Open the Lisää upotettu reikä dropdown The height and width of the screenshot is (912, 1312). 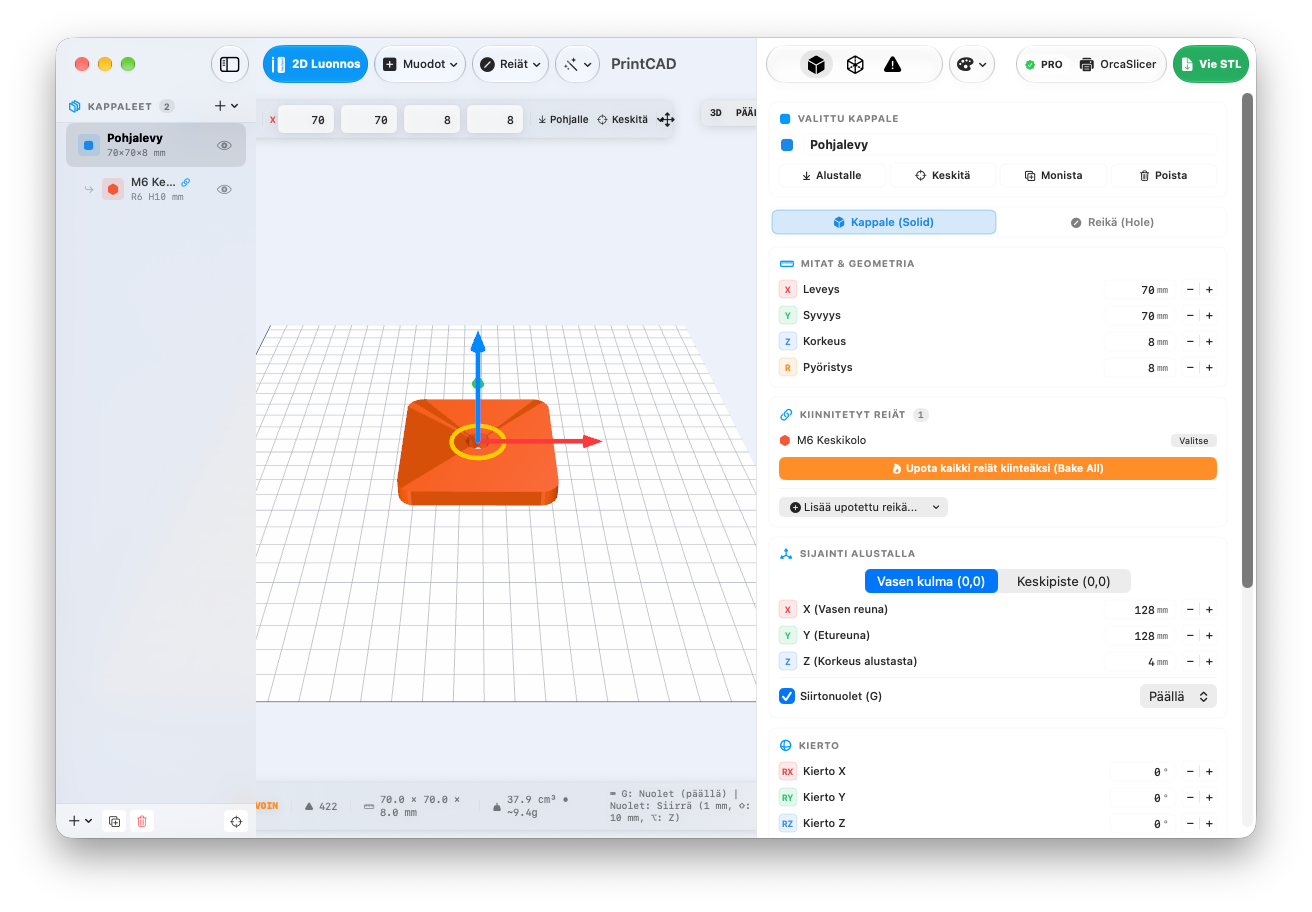(863, 507)
